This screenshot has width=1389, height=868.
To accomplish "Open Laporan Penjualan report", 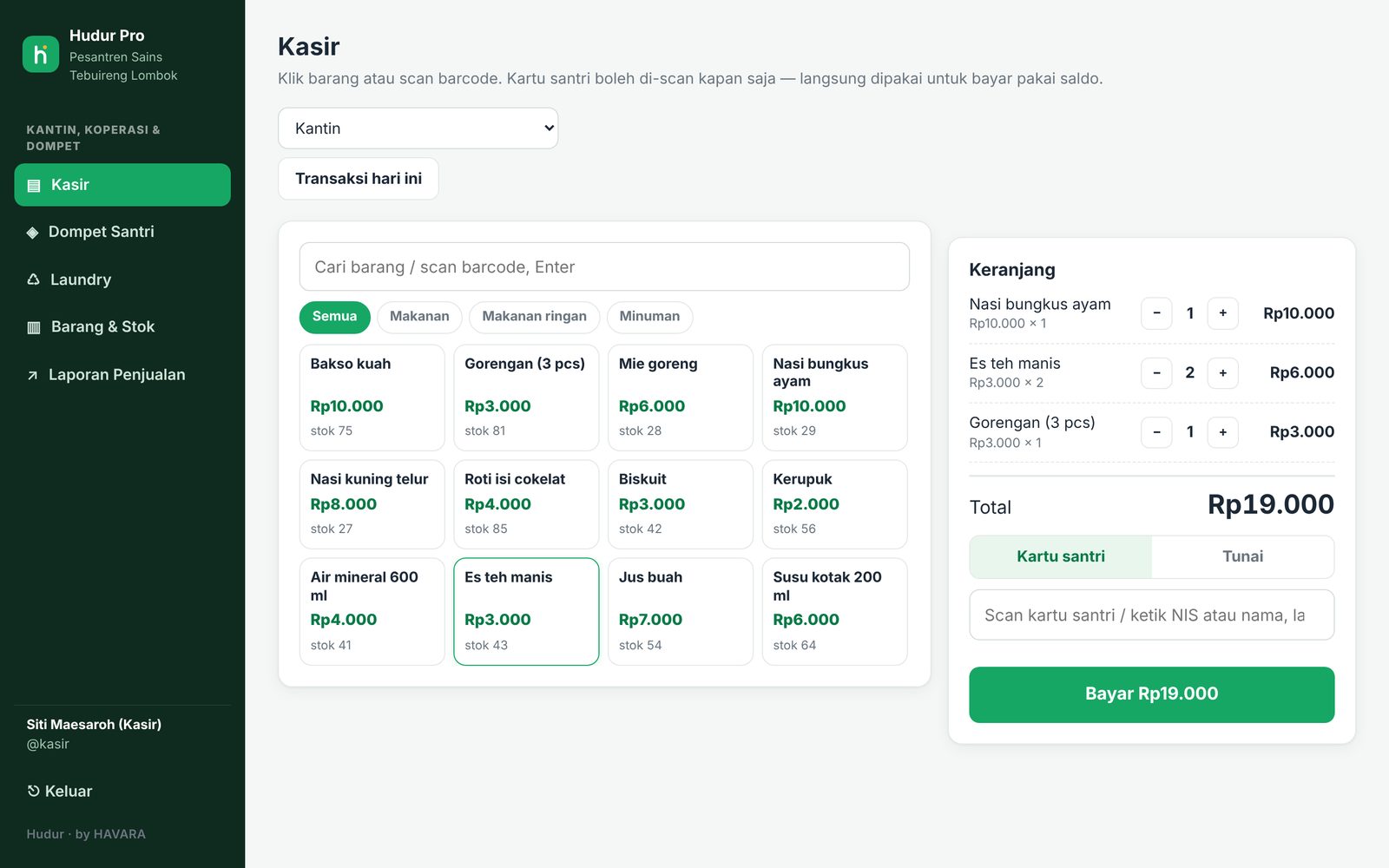I will tap(122, 375).
